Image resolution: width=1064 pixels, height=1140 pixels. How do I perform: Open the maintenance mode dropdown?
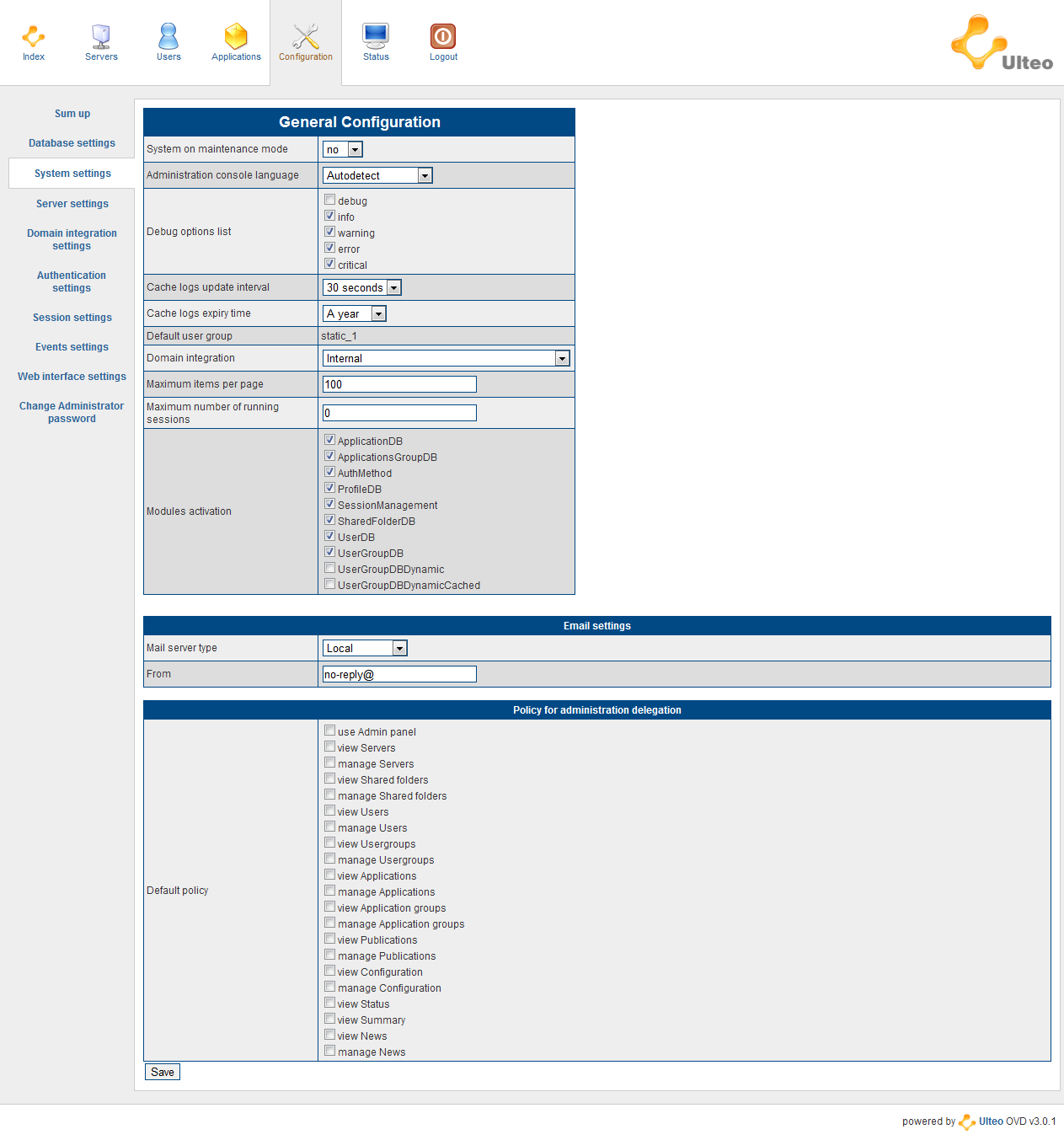343,150
